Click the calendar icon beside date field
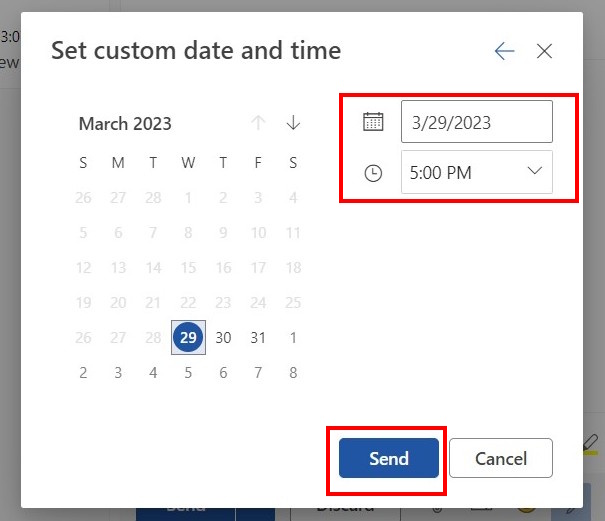This screenshot has height=521, width=605. coord(373,122)
